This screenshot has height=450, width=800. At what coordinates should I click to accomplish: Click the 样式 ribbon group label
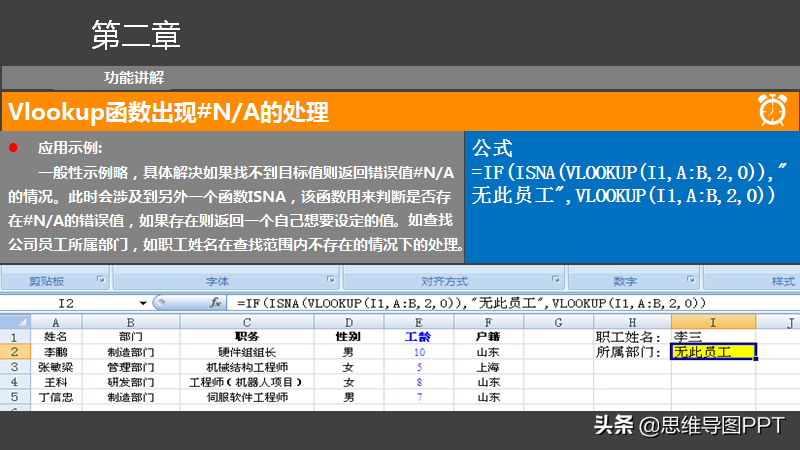[783, 281]
